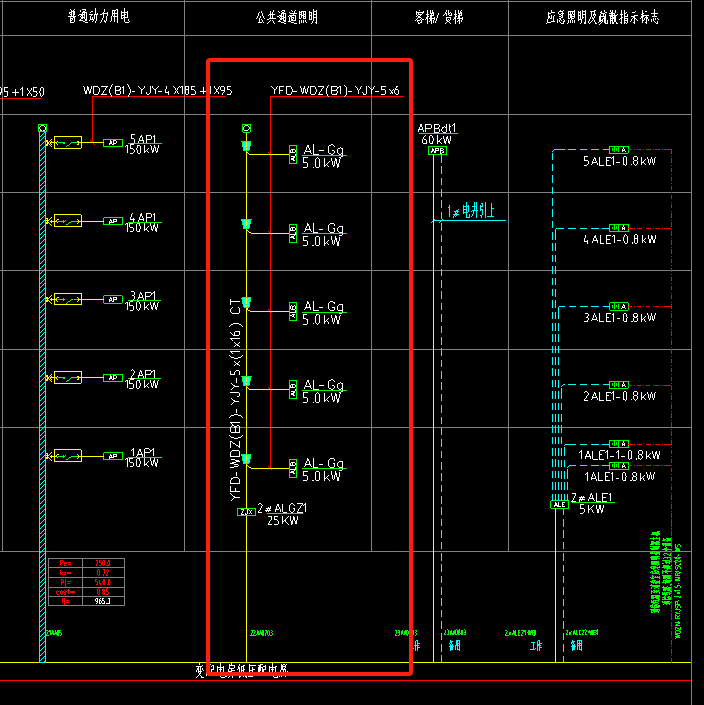Viewport: 704px width, 705px height.
Task: Click the panel symbol above 1ALE1-1-0.8kW
Action: coord(619,444)
